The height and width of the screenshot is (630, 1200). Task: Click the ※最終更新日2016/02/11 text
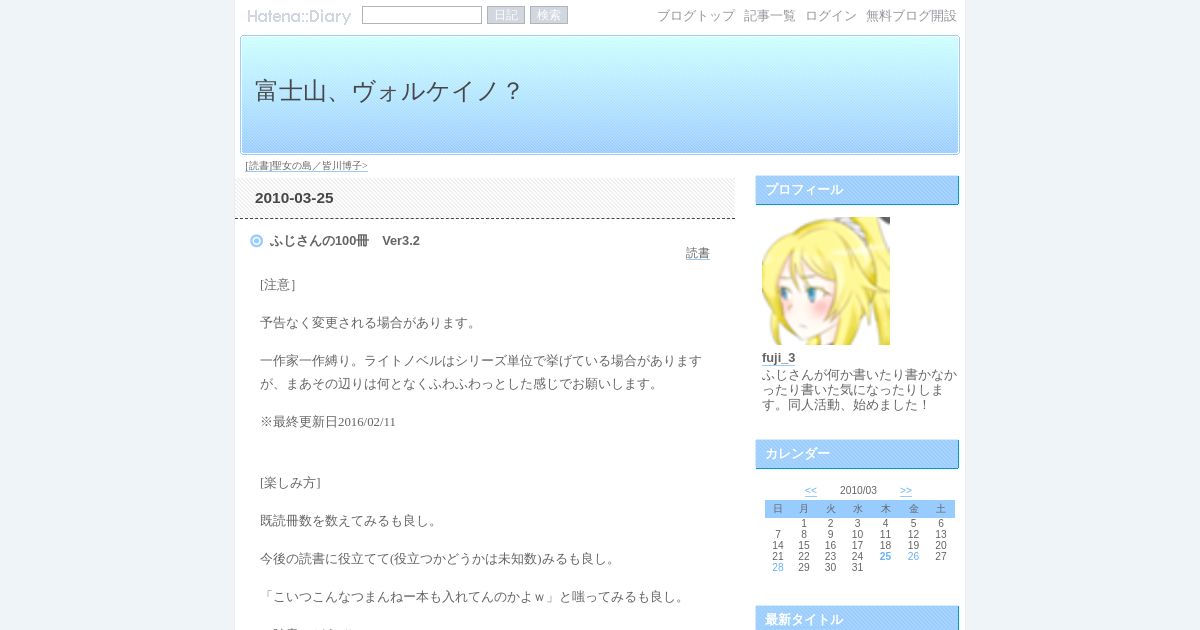click(328, 422)
